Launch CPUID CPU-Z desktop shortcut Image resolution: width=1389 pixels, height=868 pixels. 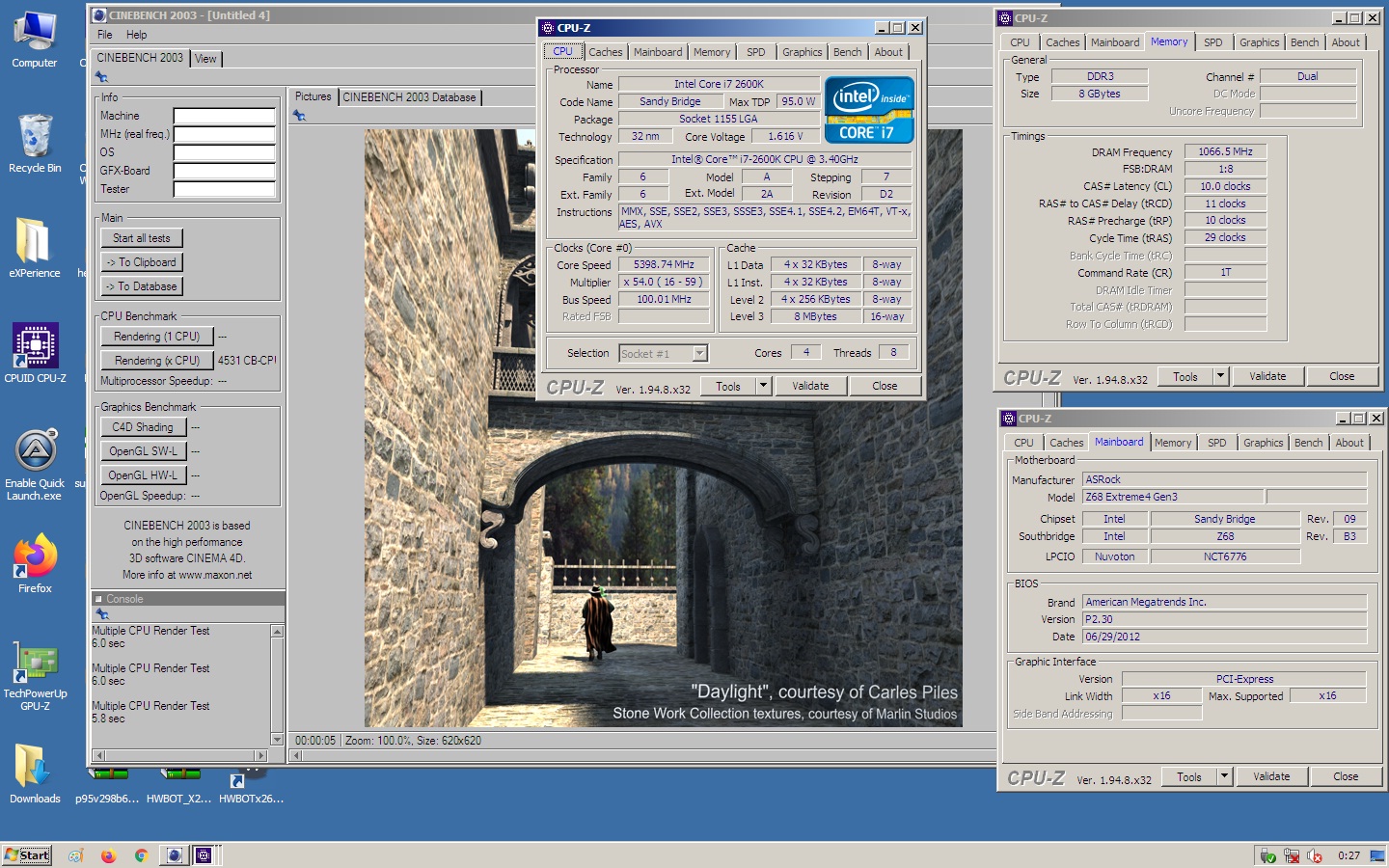35,353
